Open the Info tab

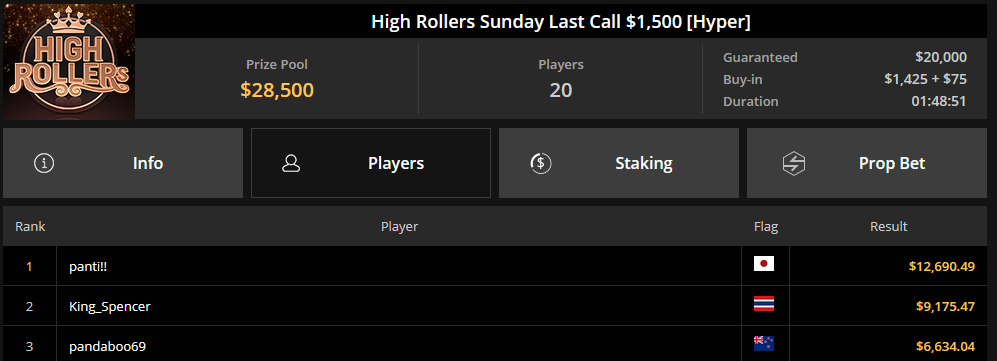pyautogui.click(x=123, y=163)
